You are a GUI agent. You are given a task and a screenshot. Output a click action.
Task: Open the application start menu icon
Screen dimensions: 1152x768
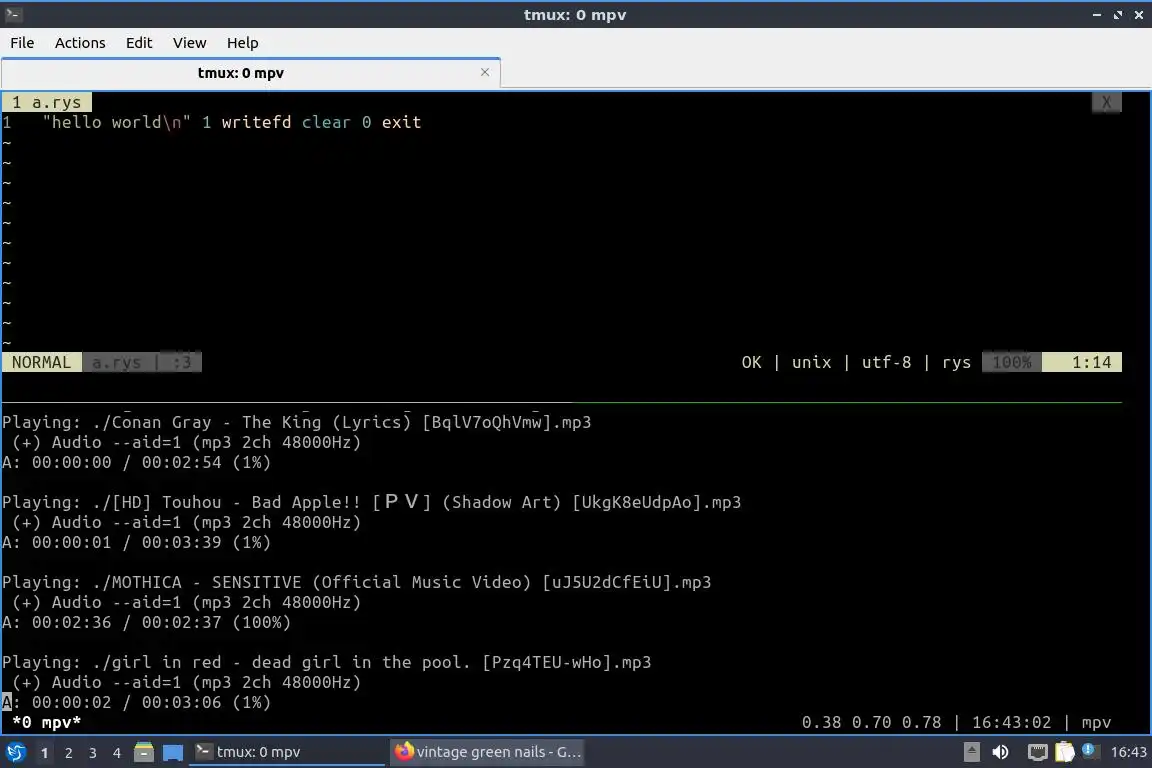click(x=15, y=752)
